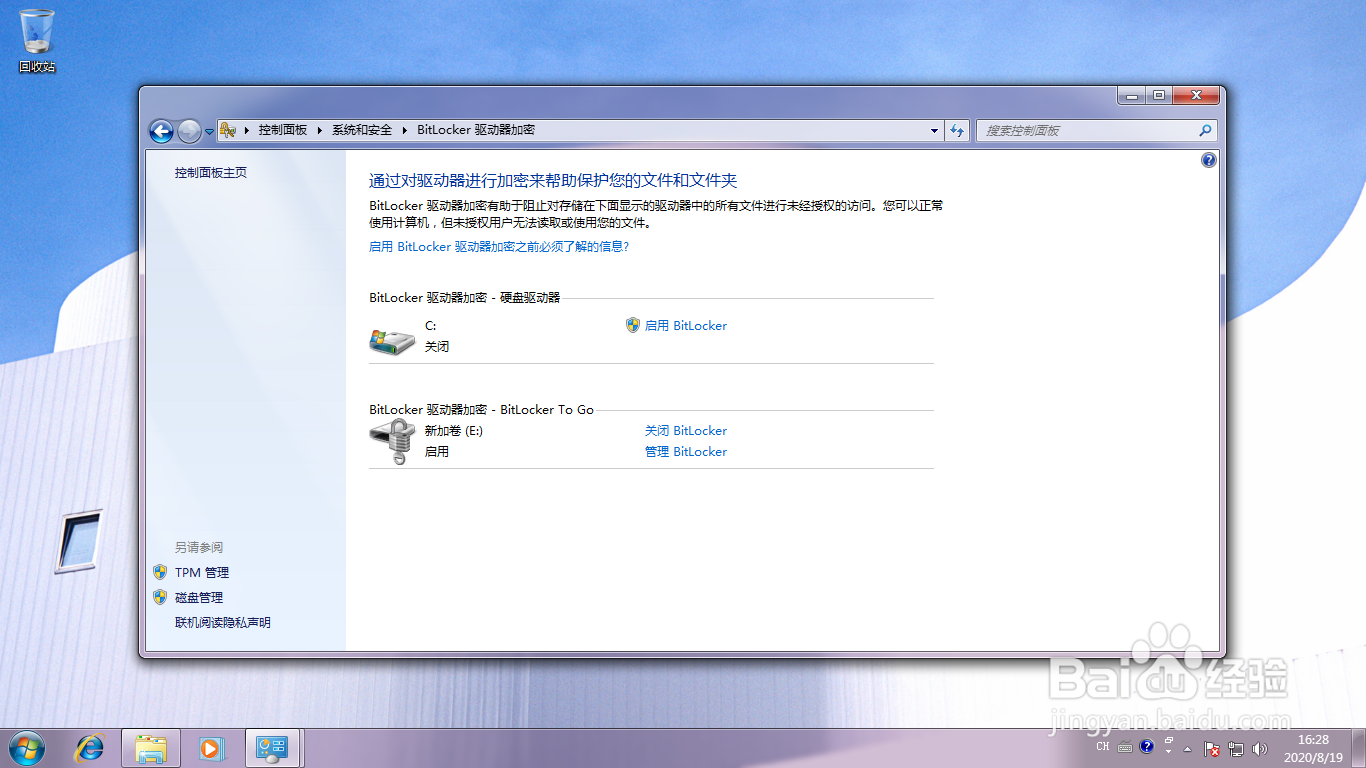Open the language bar options arrow
Screen dimensions: 1366x768
[x=1169, y=752]
